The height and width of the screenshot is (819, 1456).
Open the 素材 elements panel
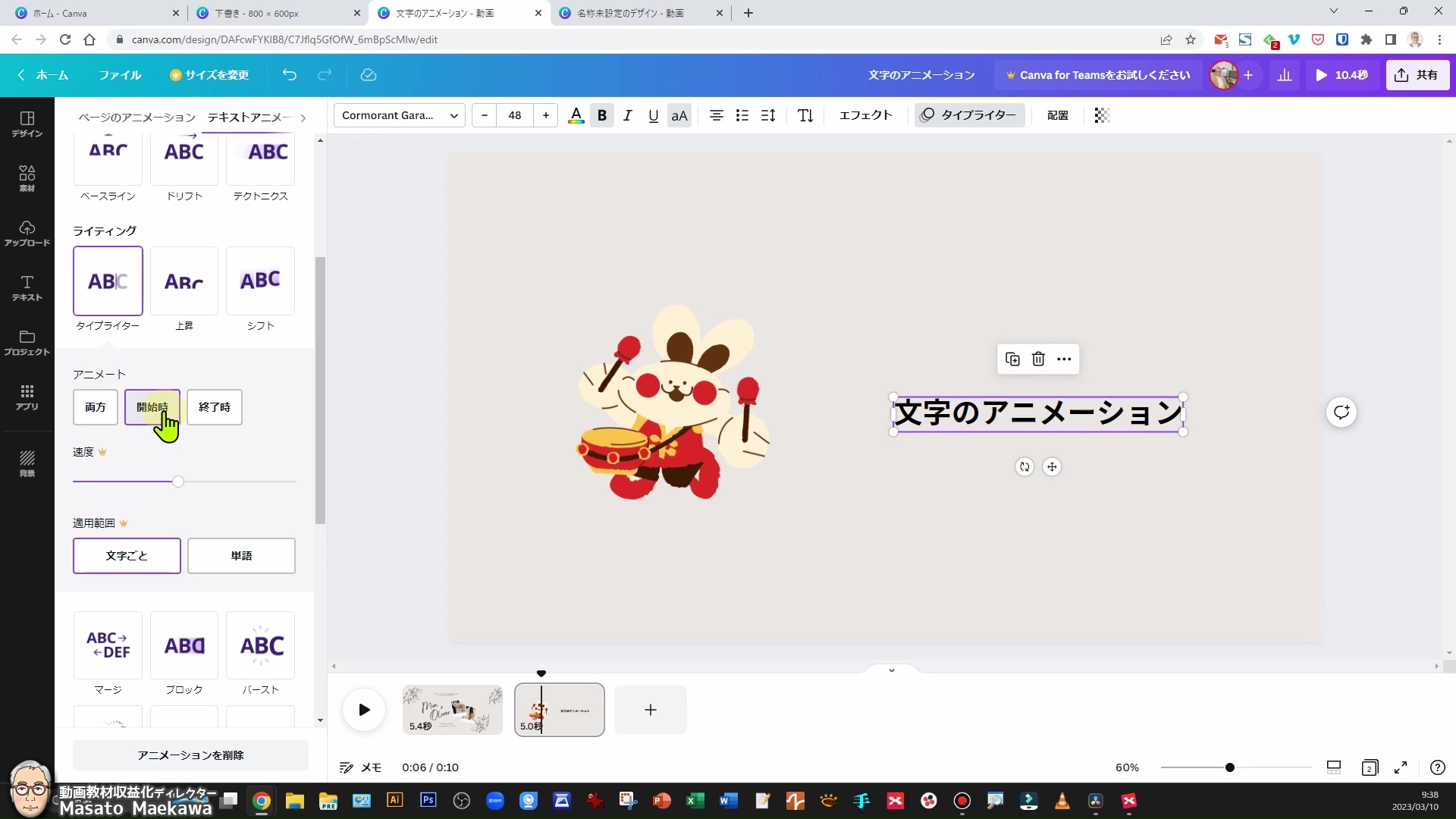click(x=27, y=178)
